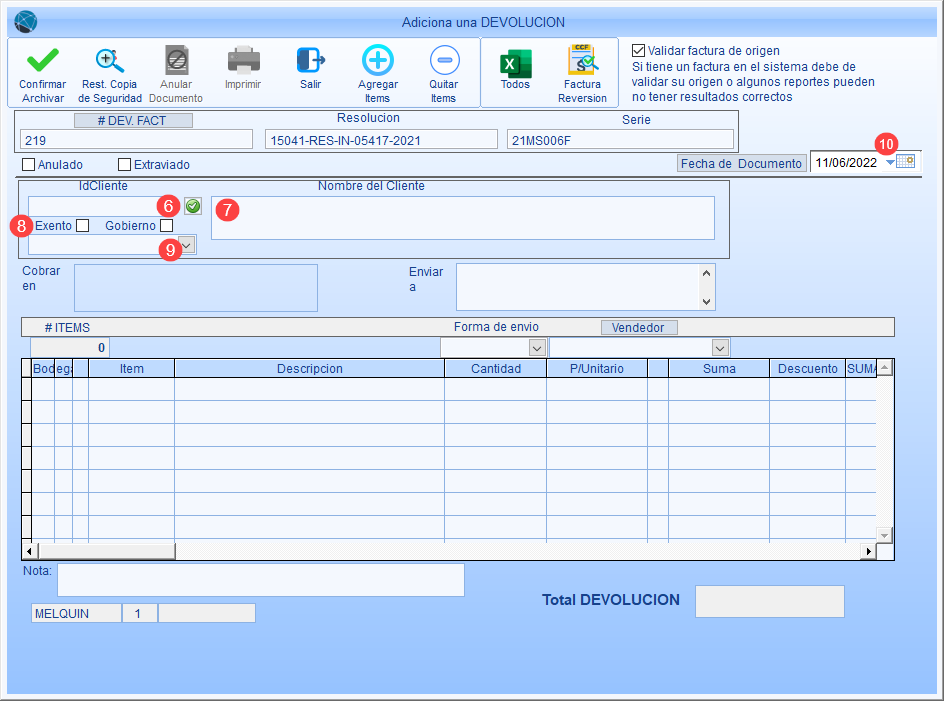
Task: Toggle Validar factura de origen checkbox
Action: click(638, 51)
